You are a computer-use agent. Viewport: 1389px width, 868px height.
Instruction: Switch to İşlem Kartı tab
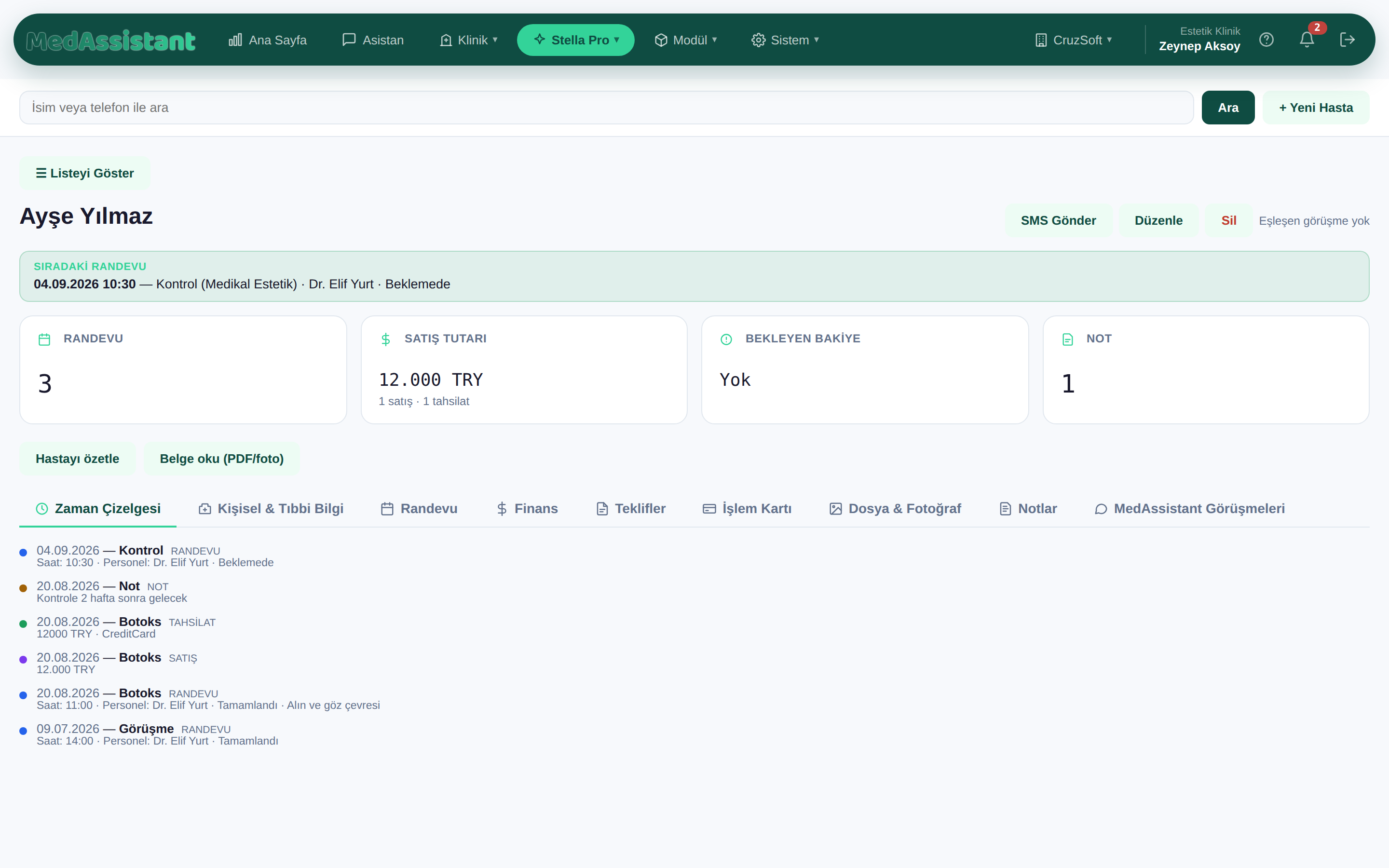tap(747, 509)
